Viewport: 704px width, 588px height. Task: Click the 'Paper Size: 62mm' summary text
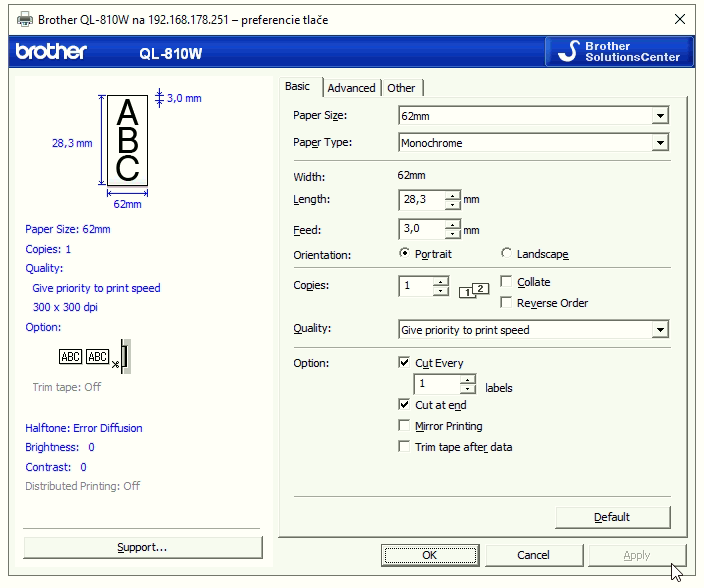pyautogui.click(x=68, y=229)
